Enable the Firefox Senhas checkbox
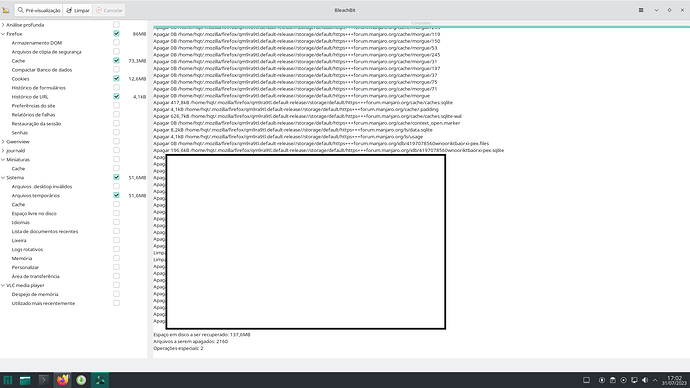690x388 pixels. pyautogui.click(x=116, y=132)
